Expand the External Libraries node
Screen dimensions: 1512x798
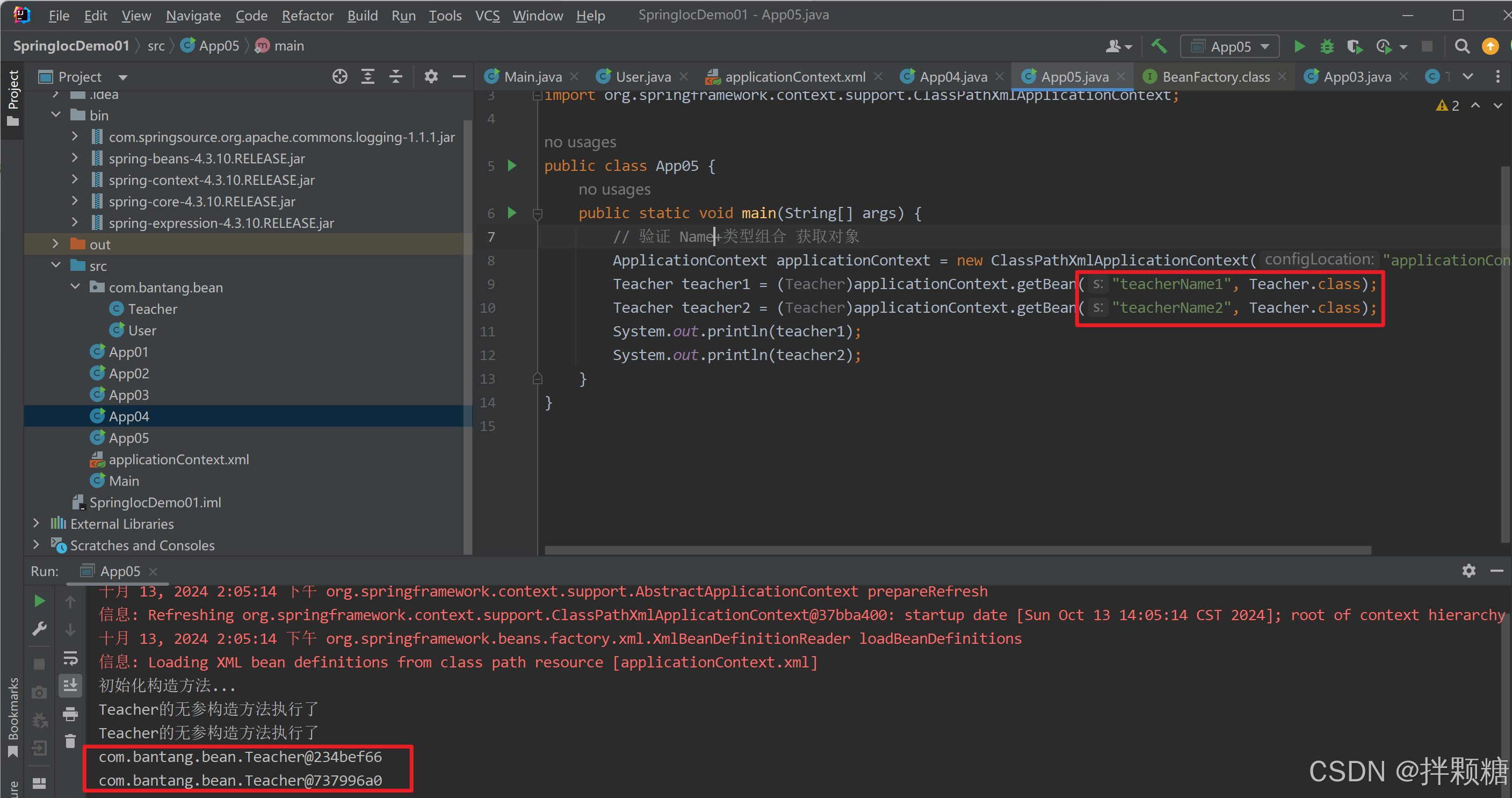(37, 523)
